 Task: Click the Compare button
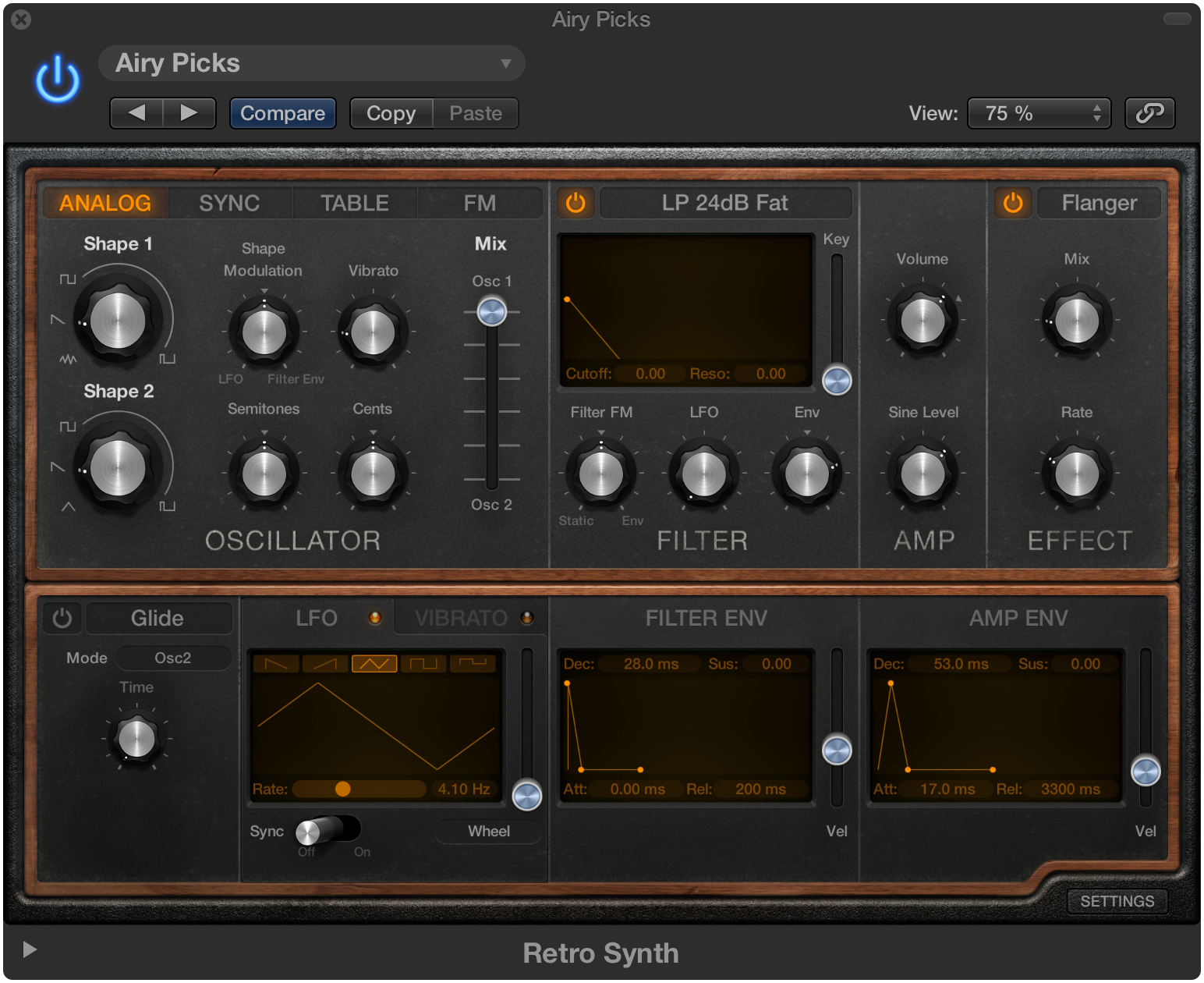(282, 113)
